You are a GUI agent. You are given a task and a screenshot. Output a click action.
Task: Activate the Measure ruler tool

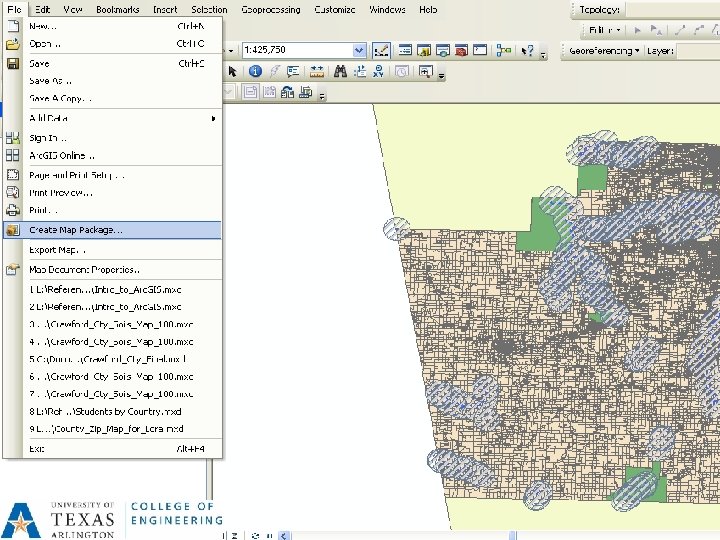tap(317, 71)
